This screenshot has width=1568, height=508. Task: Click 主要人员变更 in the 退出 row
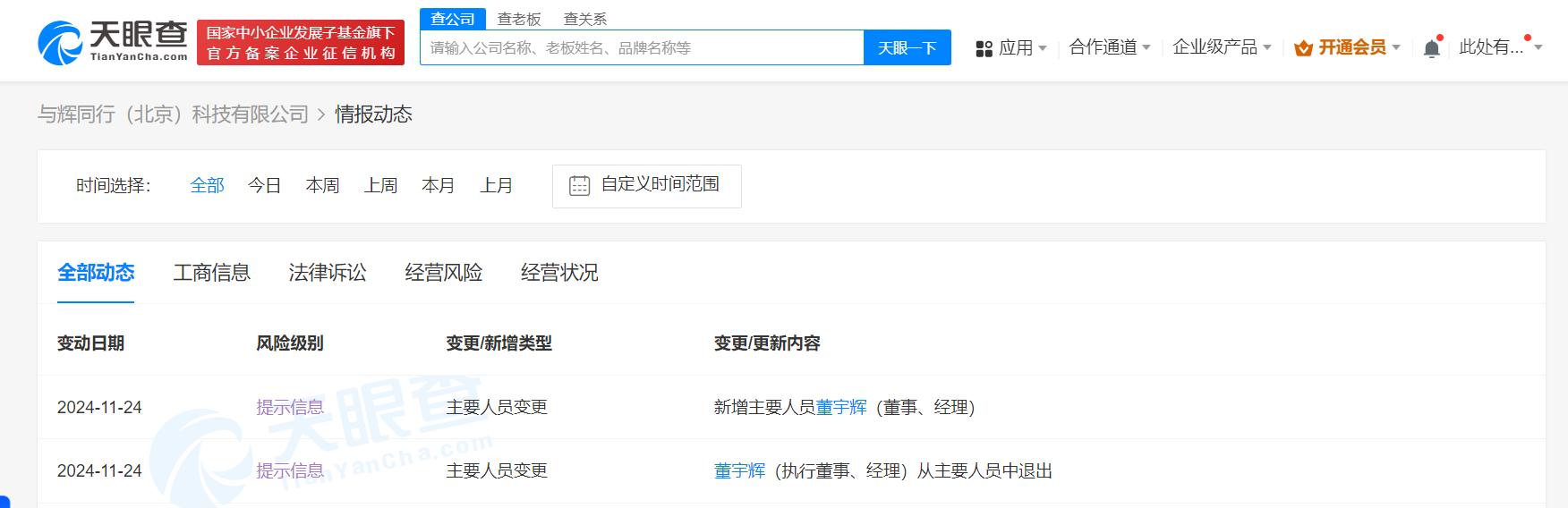pyautogui.click(x=497, y=470)
